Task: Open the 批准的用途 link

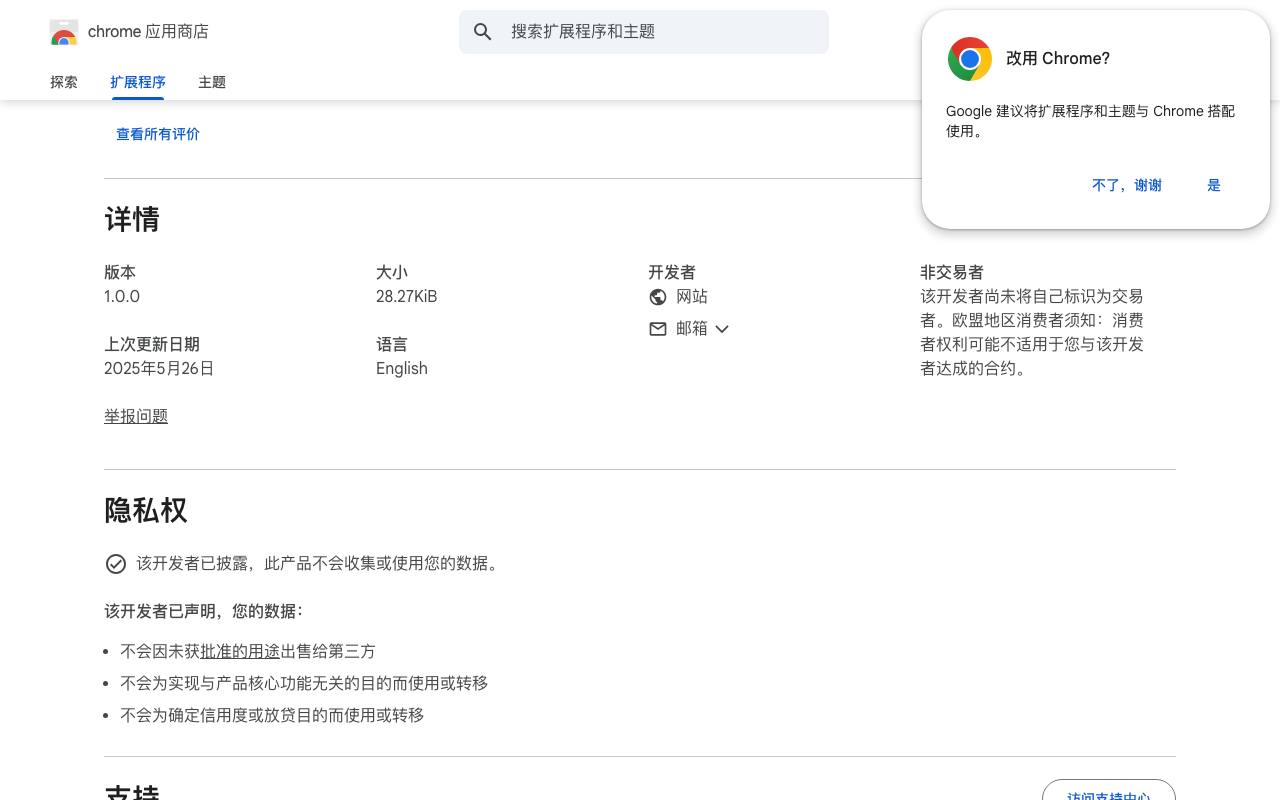Action: tap(240, 651)
